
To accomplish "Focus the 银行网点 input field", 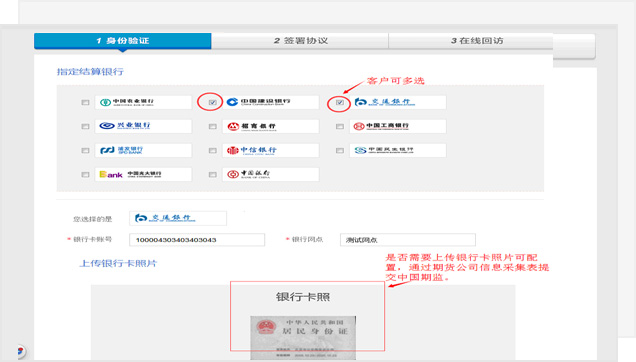I will pyautogui.click(x=408, y=240).
